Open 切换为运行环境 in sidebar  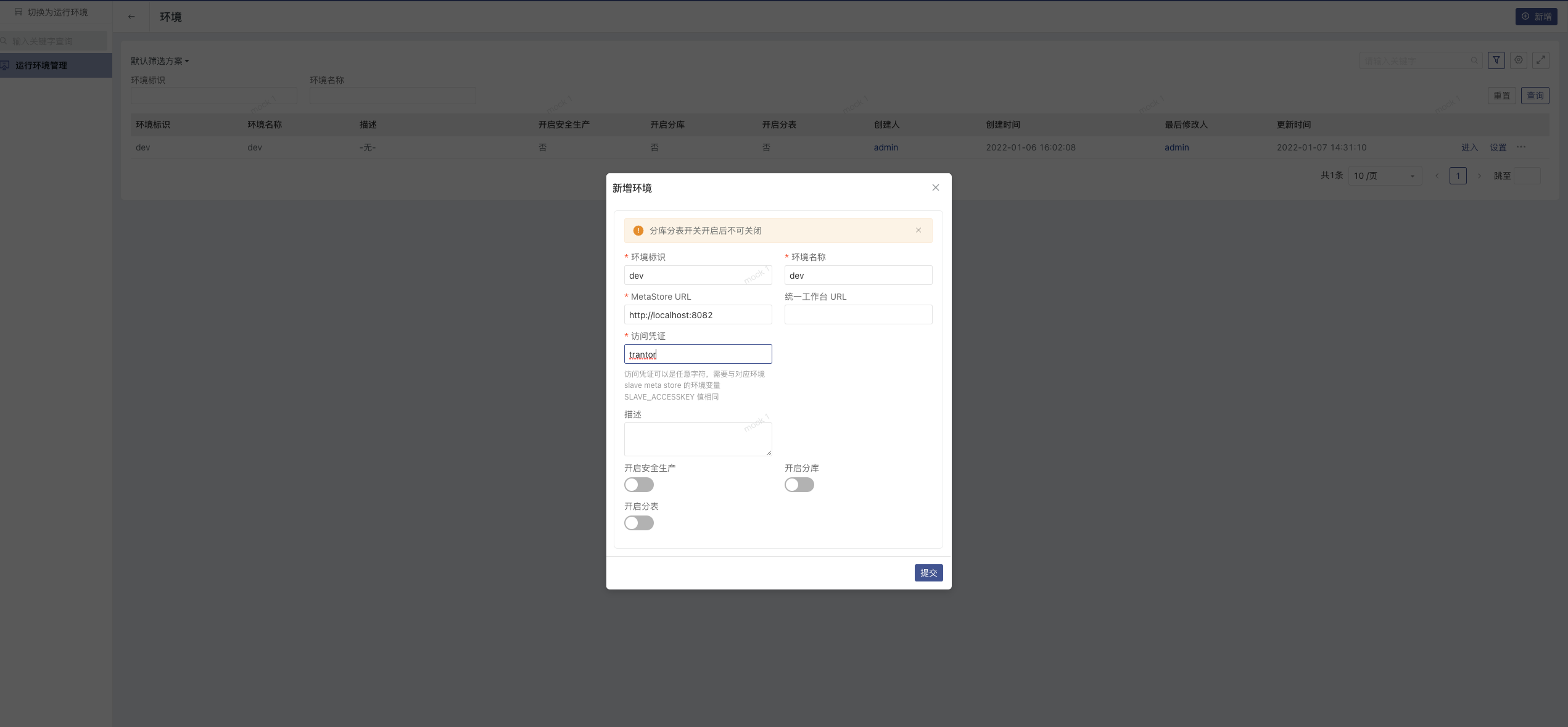(51, 12)
